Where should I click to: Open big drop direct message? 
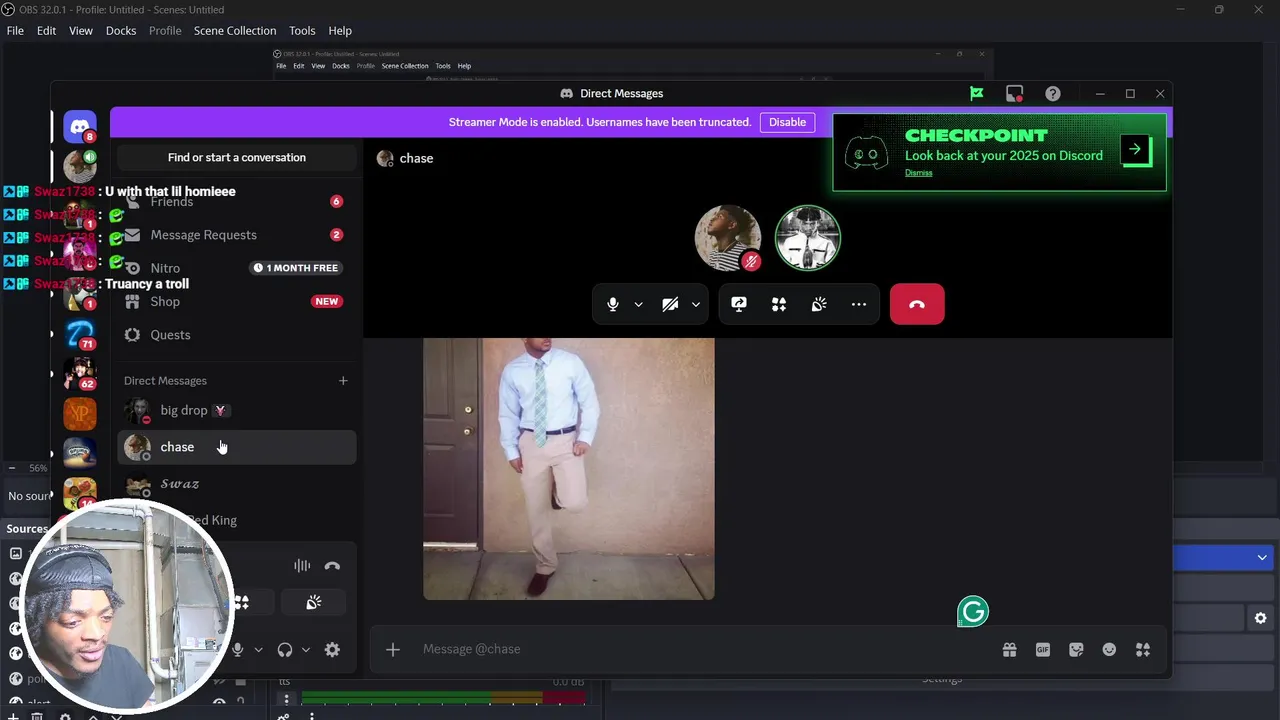click(237, 410)
